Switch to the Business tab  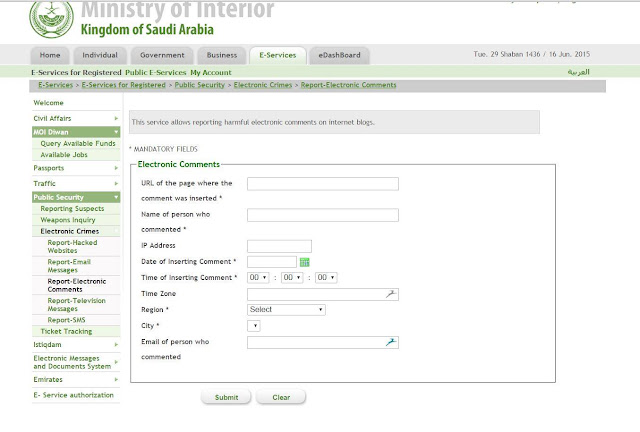pos(222,55)
